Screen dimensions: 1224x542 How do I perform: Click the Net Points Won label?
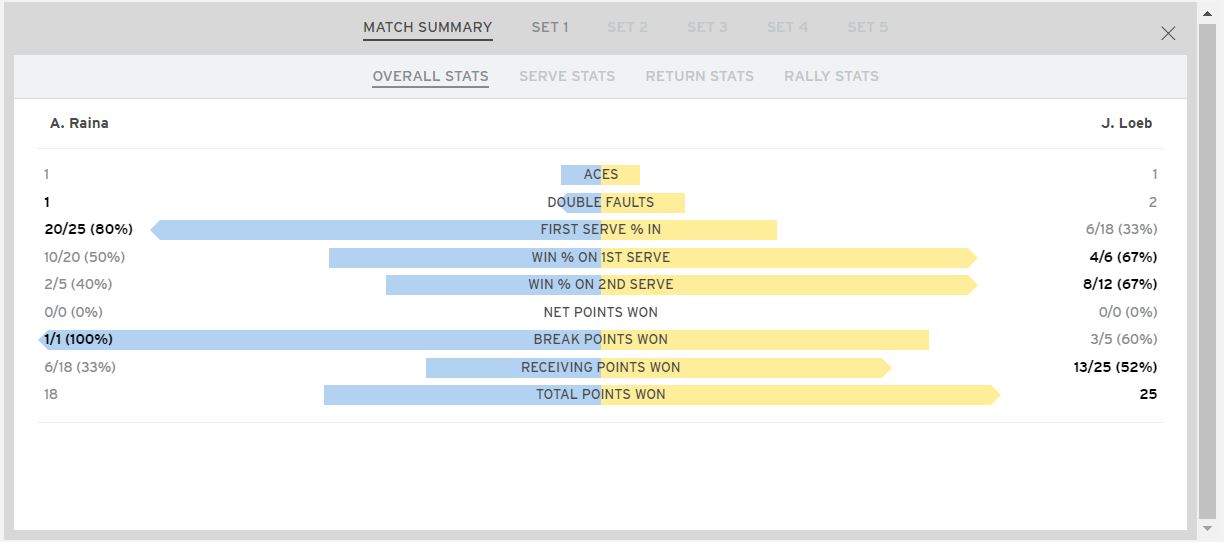point(600,312)
